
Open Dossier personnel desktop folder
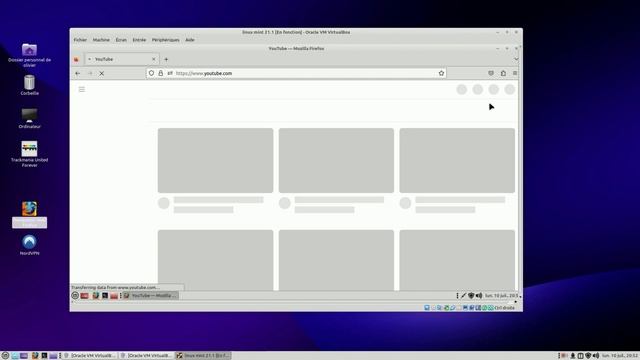pos(29,55)
